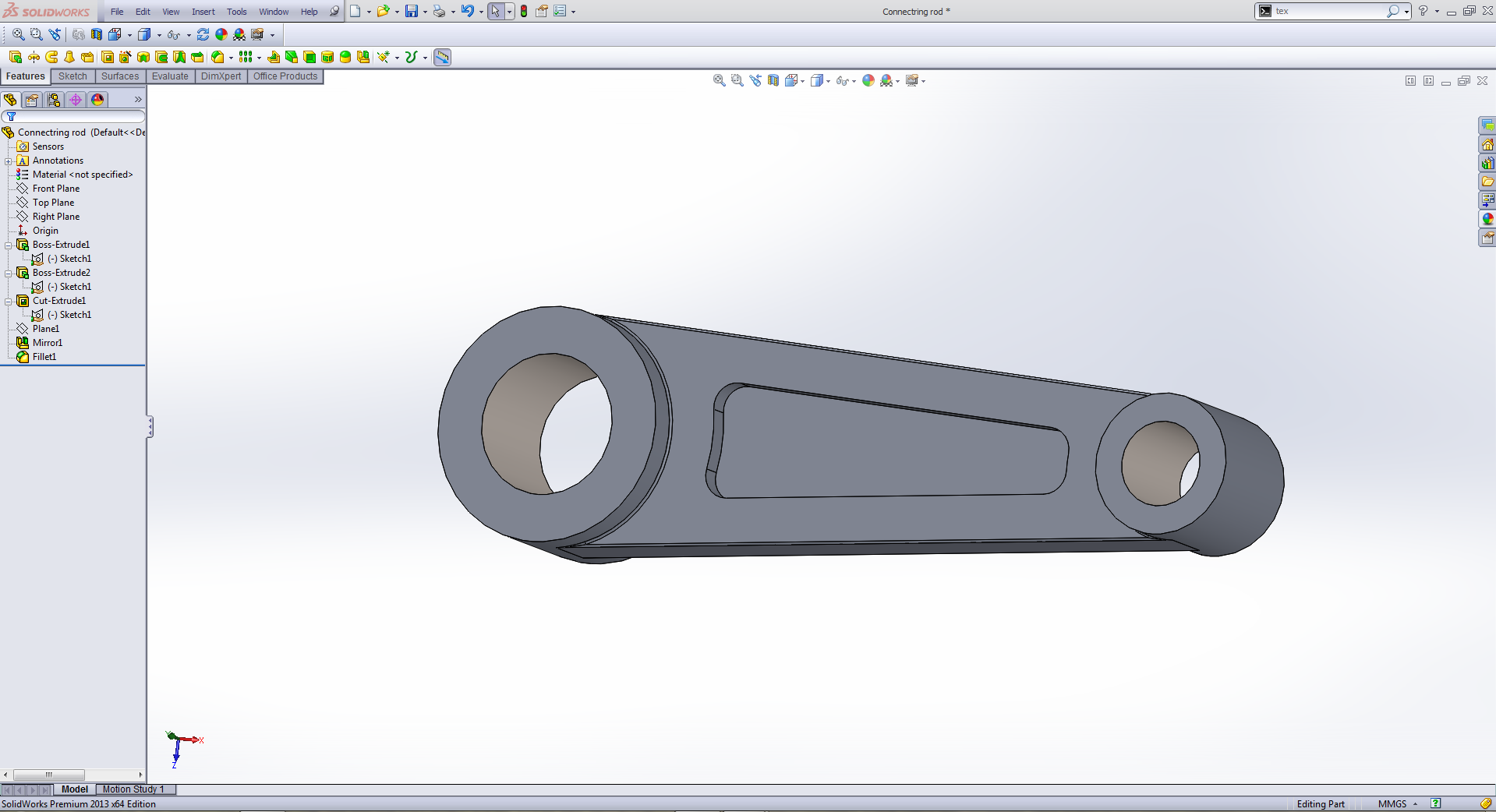Switch to the Evaluate tab
1496x812 pixels.
170,76
